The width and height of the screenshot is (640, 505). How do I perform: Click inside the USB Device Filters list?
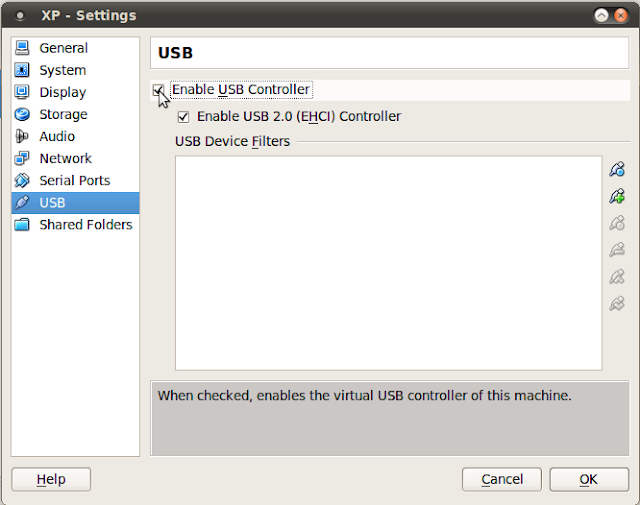[x=389, y=263]
